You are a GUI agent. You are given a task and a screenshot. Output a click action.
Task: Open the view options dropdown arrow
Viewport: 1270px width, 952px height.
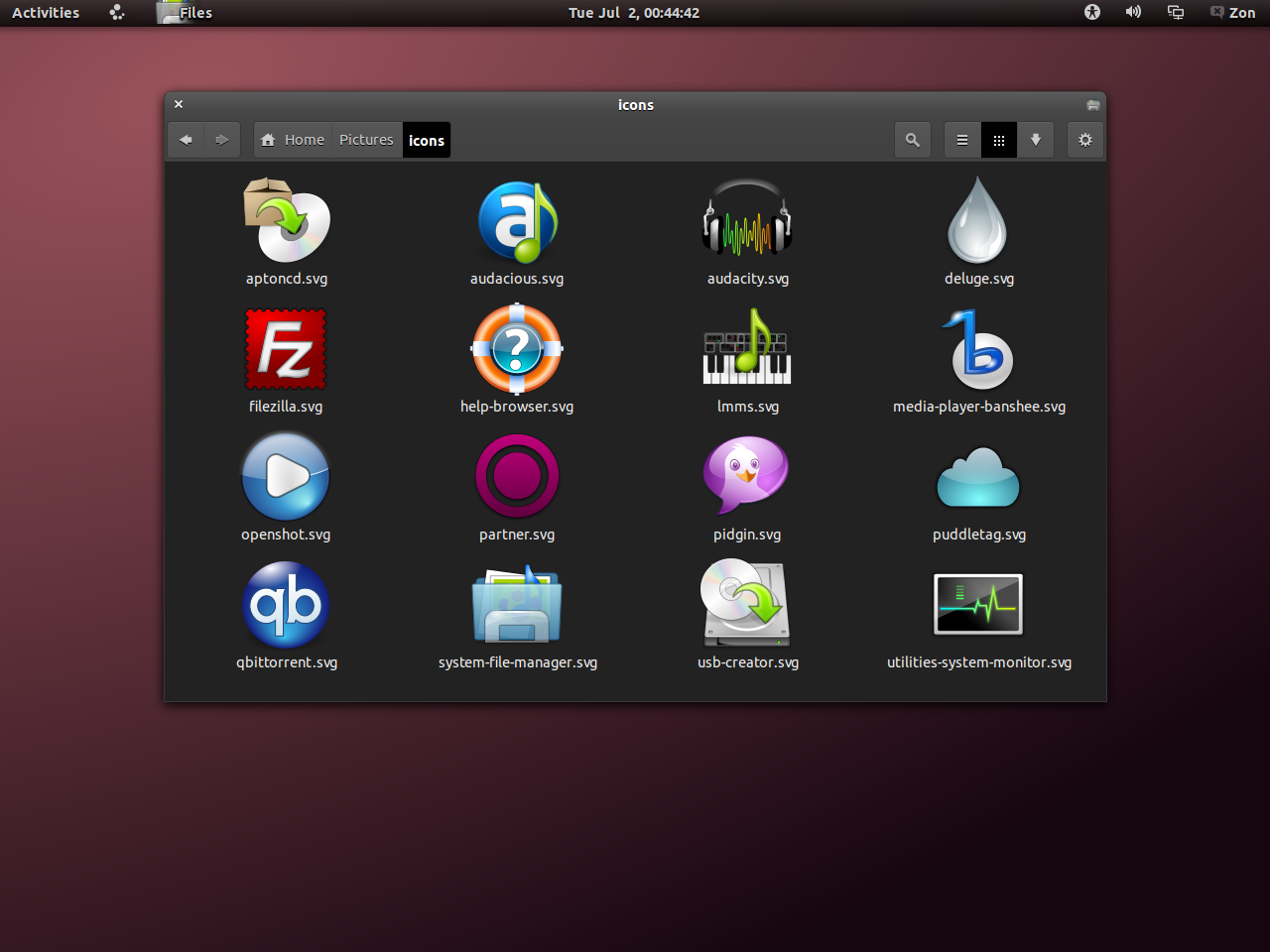(1036, 140)
